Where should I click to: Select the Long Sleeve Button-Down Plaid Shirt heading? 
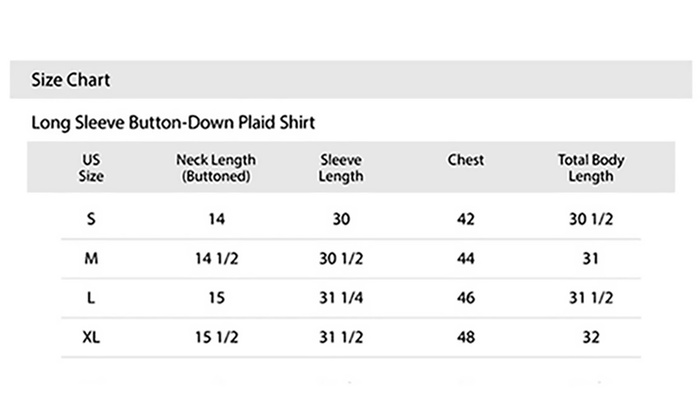pyautogui.click(x=173, y=122)
